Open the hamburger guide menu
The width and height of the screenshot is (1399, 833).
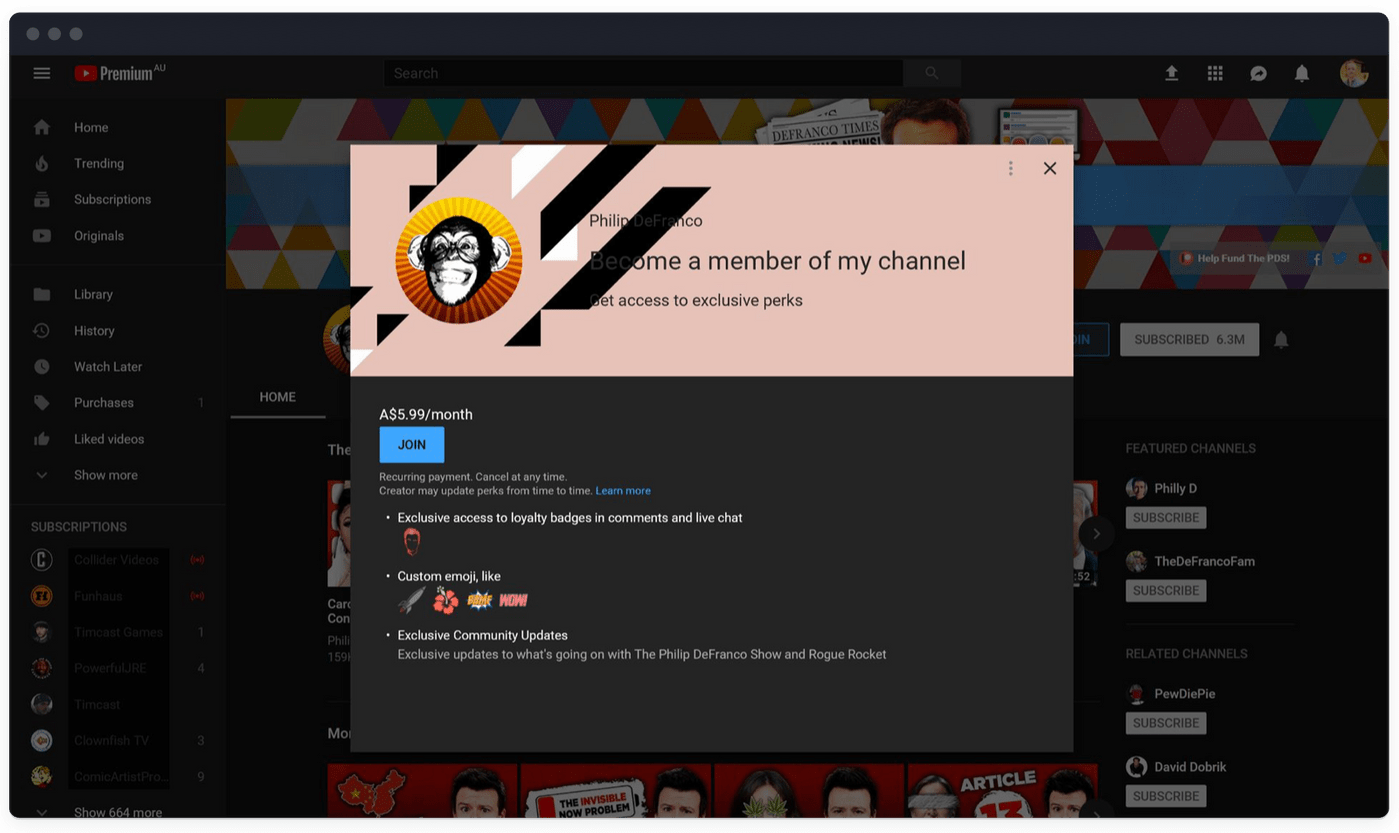[x=42, y=73]
